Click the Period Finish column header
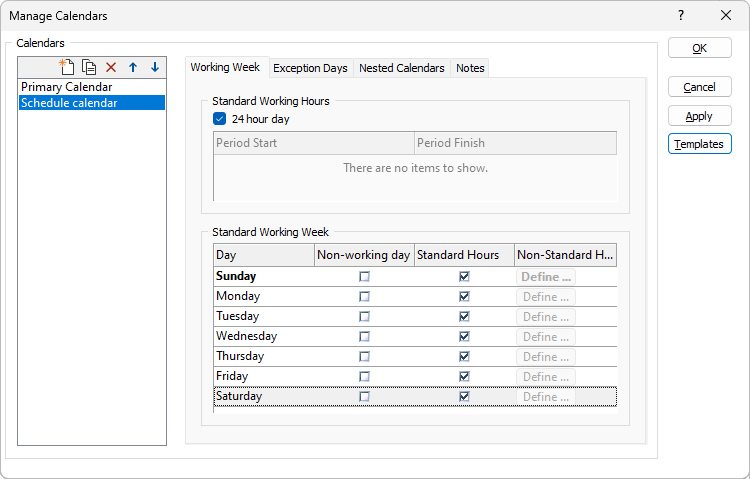 pos(516,143)
